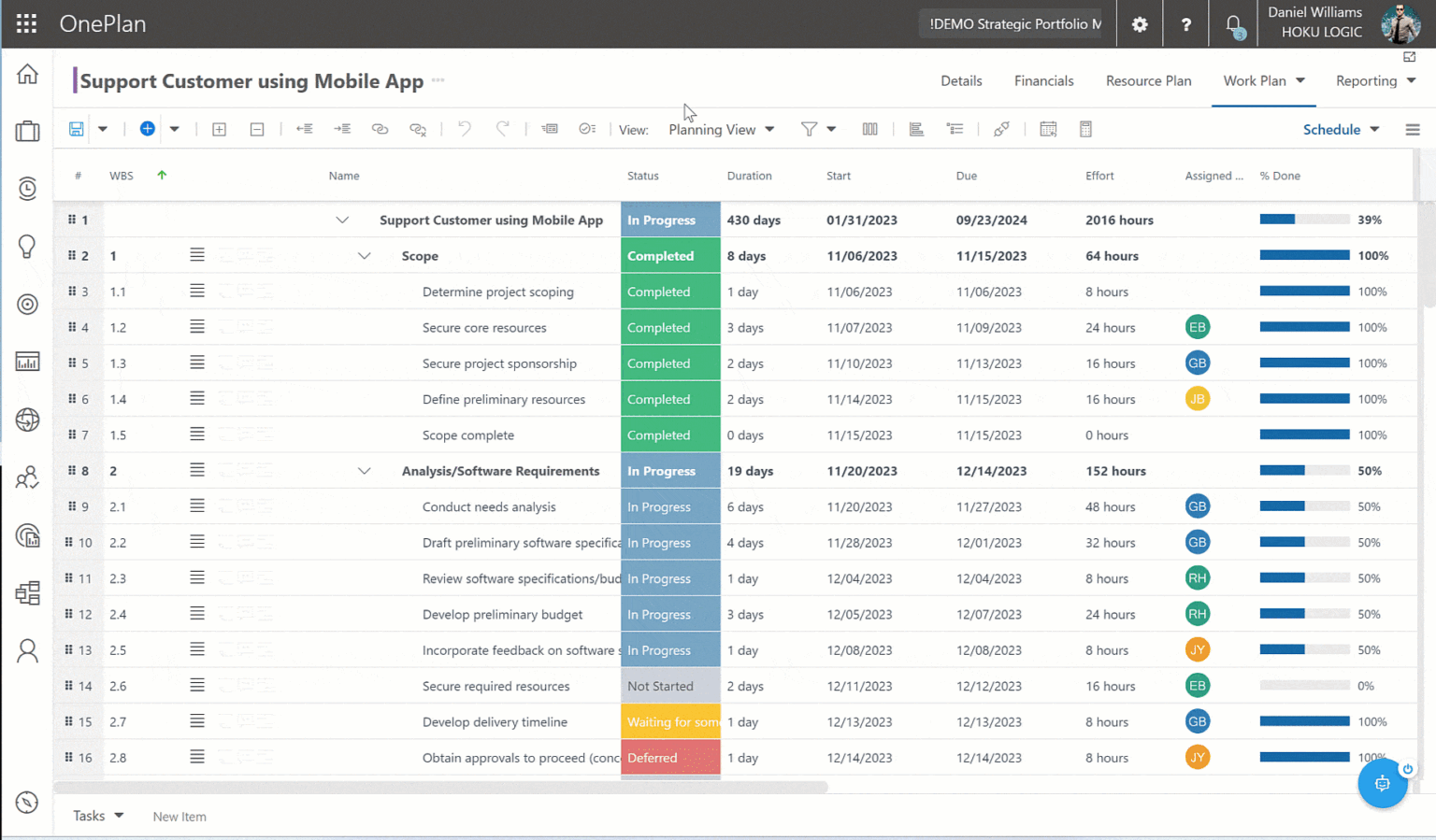
Task: Open add task dropdown arrow
Action: pos(174,129)
